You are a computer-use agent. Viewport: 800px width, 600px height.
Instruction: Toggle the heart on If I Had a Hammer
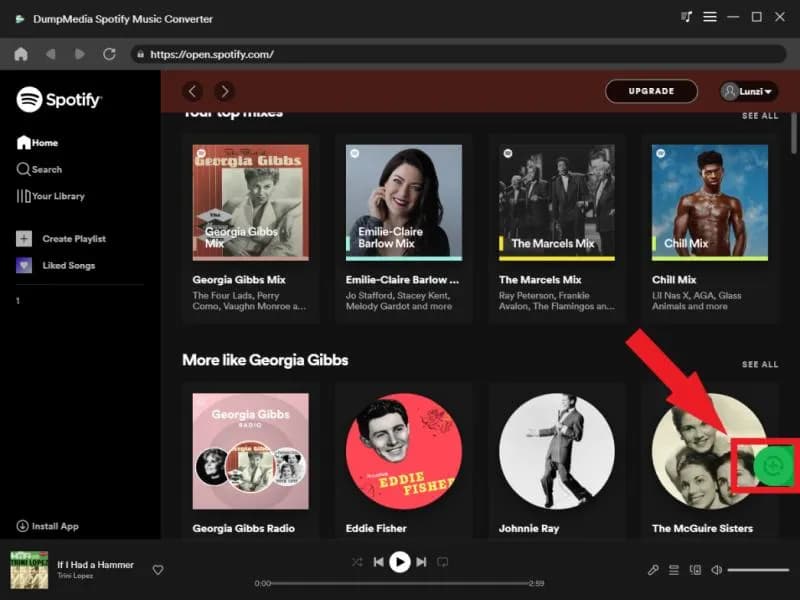[158, 569]
